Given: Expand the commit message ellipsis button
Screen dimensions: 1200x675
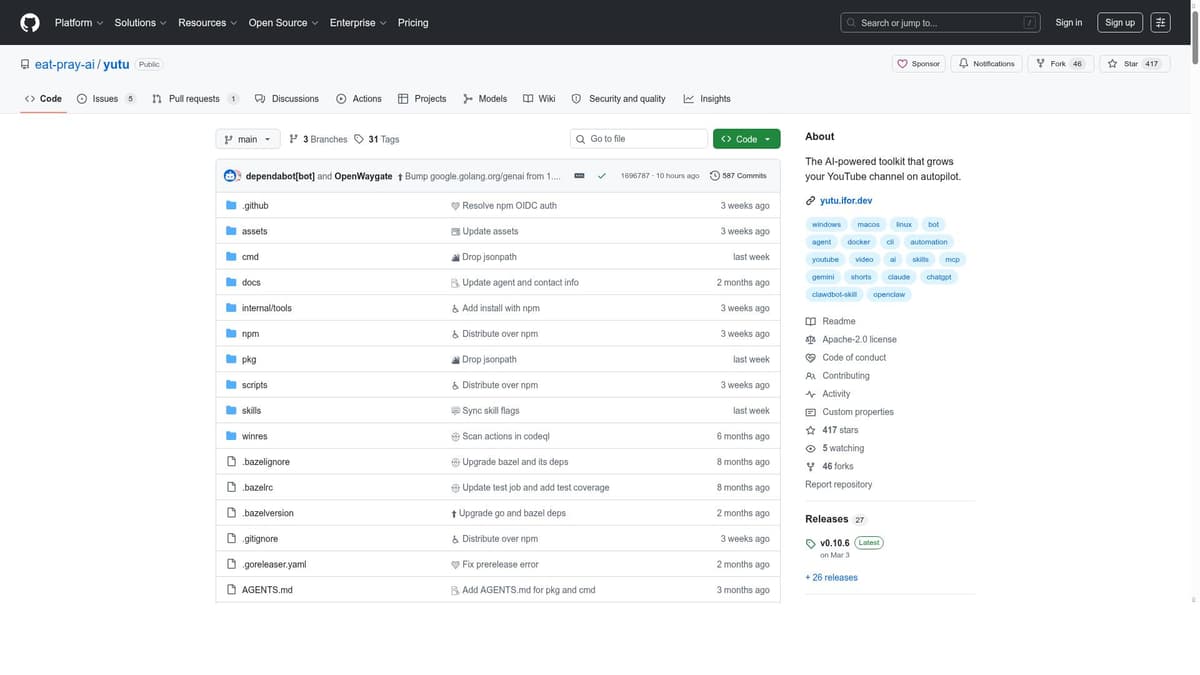Looking at the screenshot, I should point(579,176).
